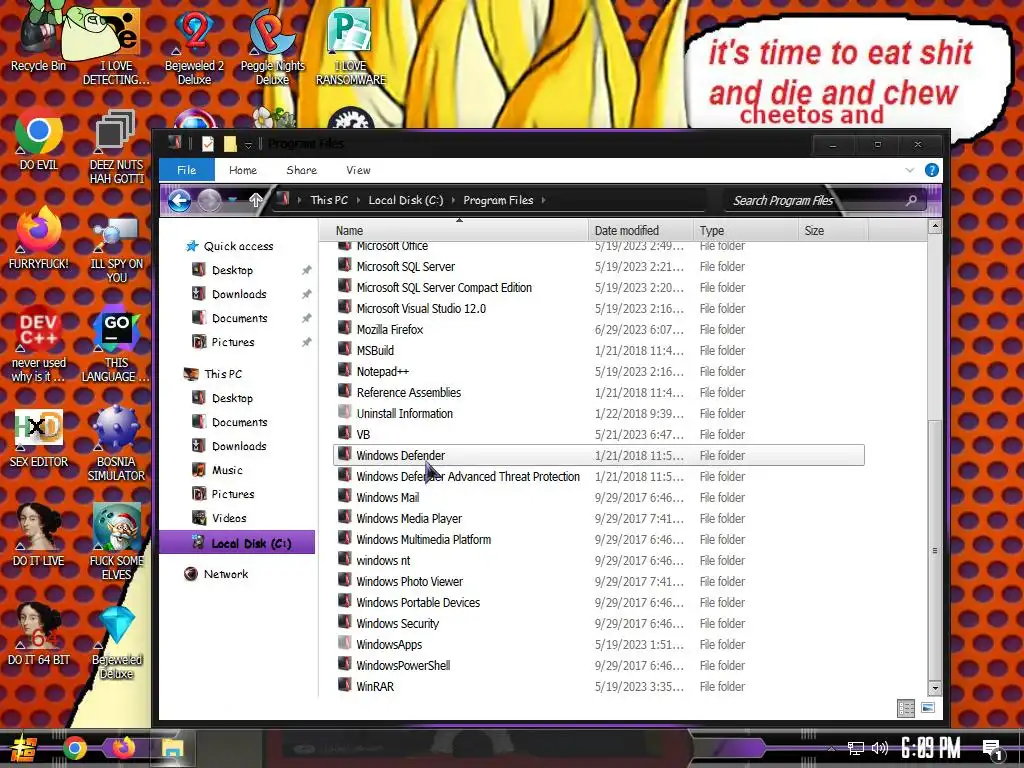Image resolution: width=1024 pixels, height=768 pixels.
Task: Switch to details view button
Action: tap(906, 708)
